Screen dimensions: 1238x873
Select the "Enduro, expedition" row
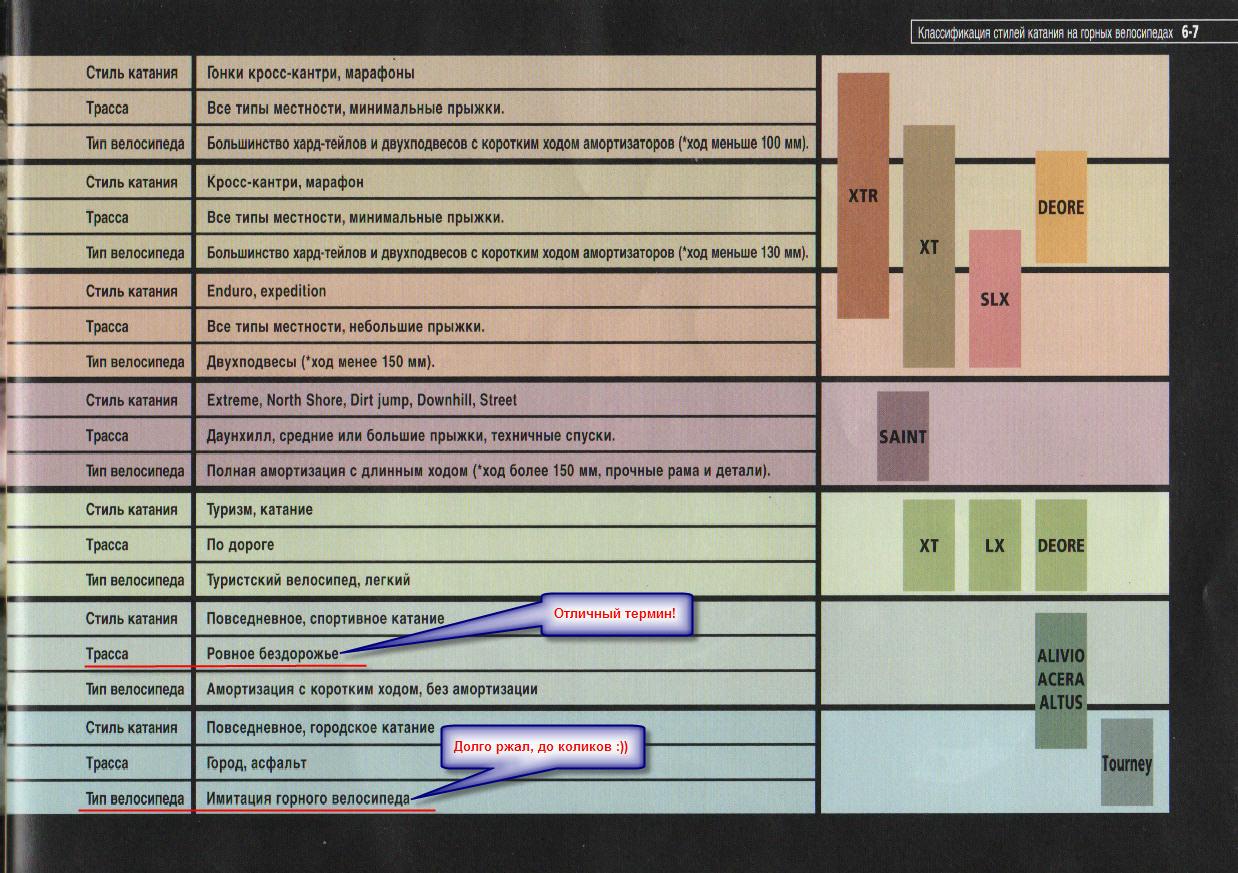266,291
